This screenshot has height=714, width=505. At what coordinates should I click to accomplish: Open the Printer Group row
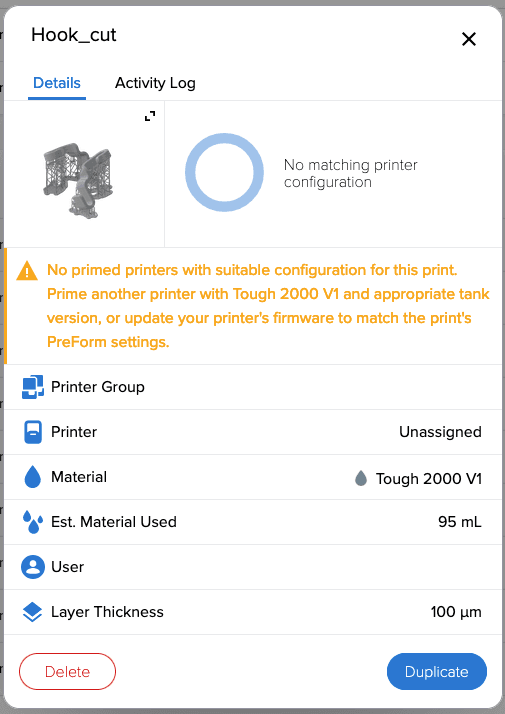click(253, 387)
